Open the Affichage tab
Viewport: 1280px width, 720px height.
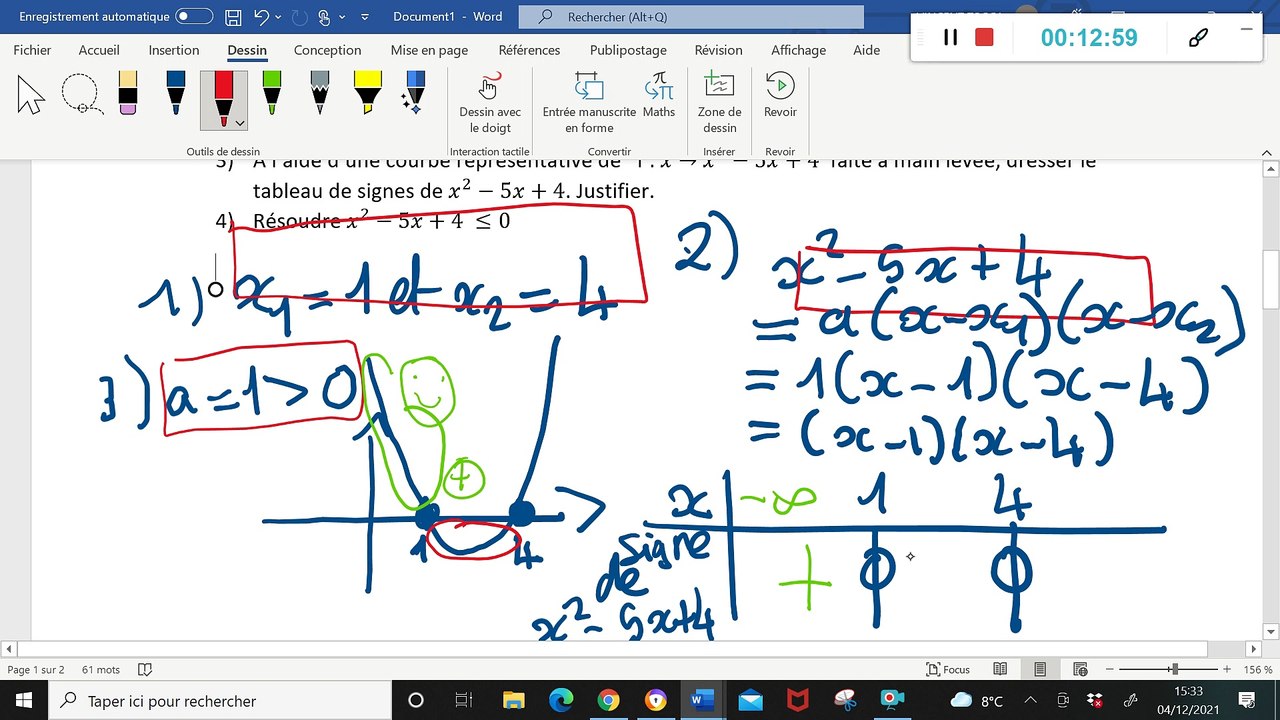798,50
